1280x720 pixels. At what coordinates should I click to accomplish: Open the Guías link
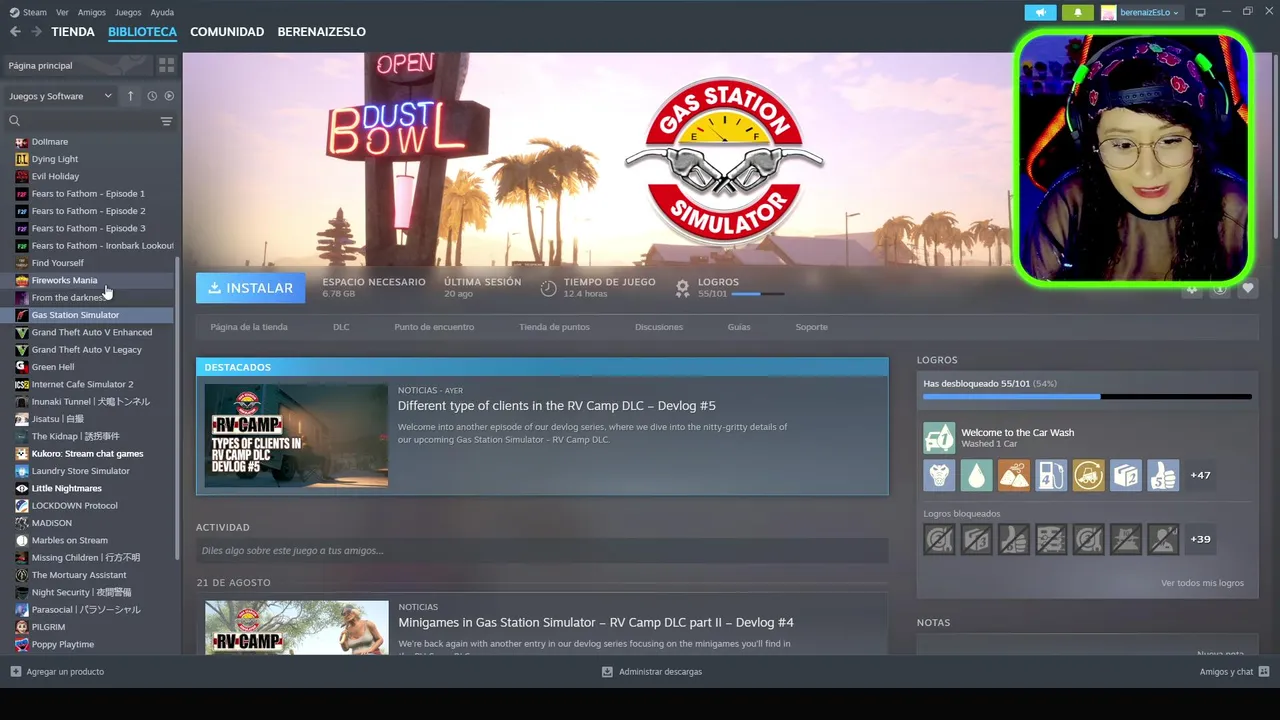click(x=739, y=327)
